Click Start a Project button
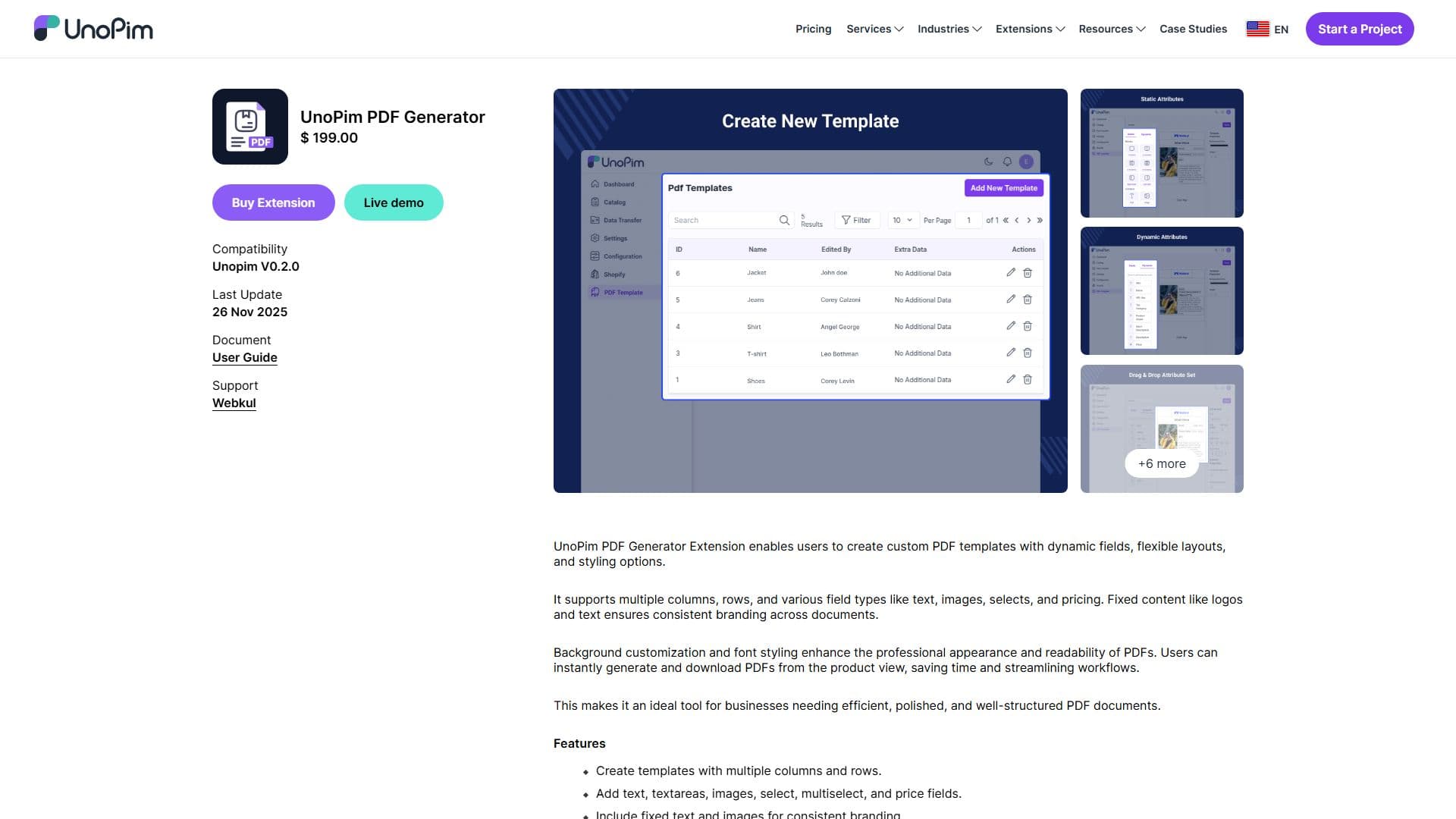 tap(1359, 29)
